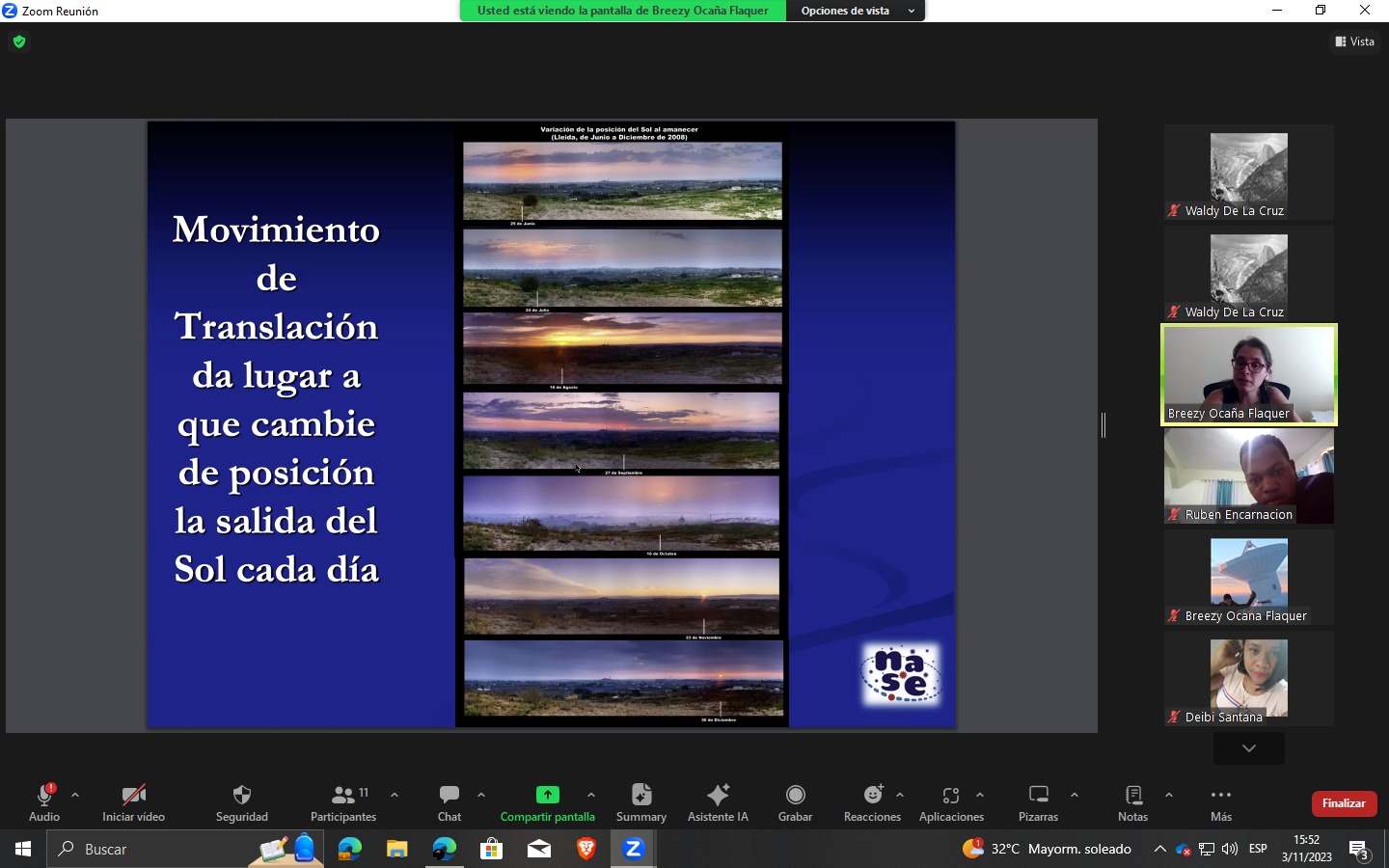Open Microsoft Store from taskbar
Screen dimensions: 1389x868
pos(492,849)
